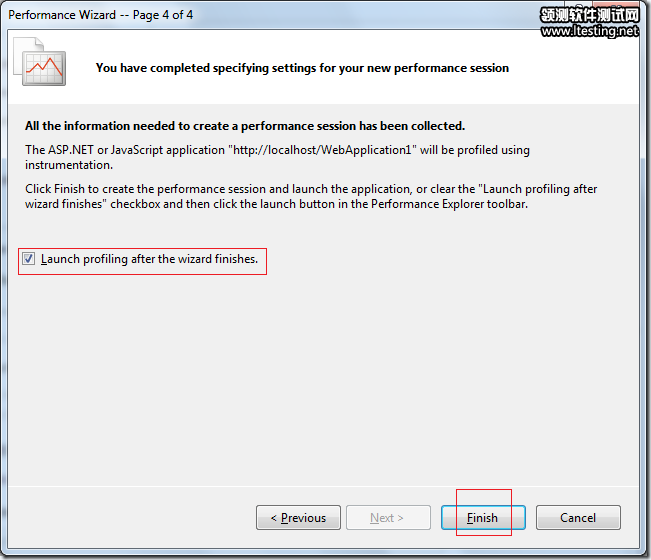Open the www.ltesting.net watermark link

[x=590, y=31]
